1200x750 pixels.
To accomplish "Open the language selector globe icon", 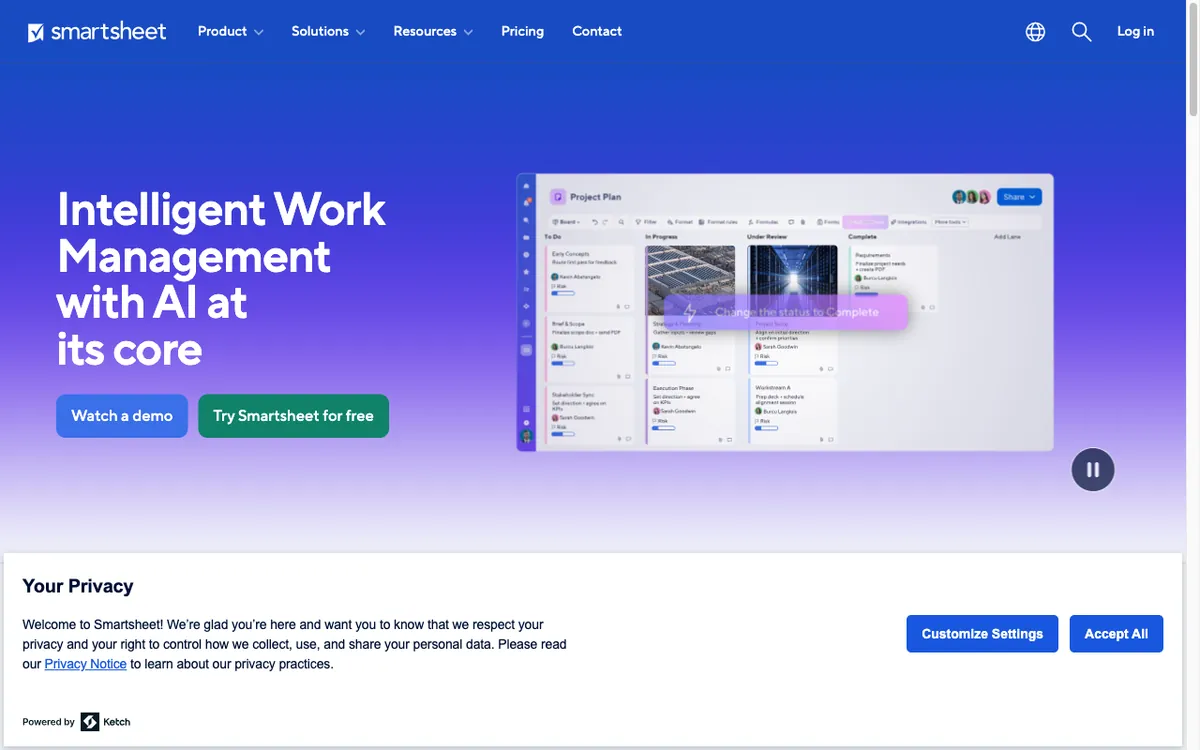I will (1035, 32).
